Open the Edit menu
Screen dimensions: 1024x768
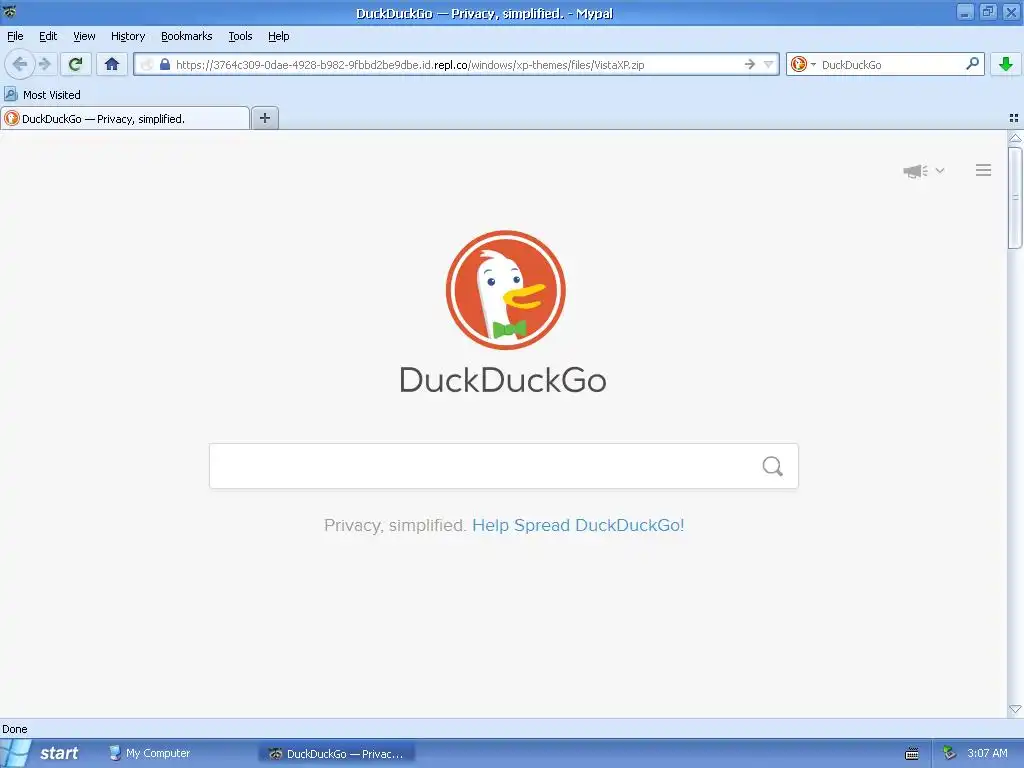point(48,36)
